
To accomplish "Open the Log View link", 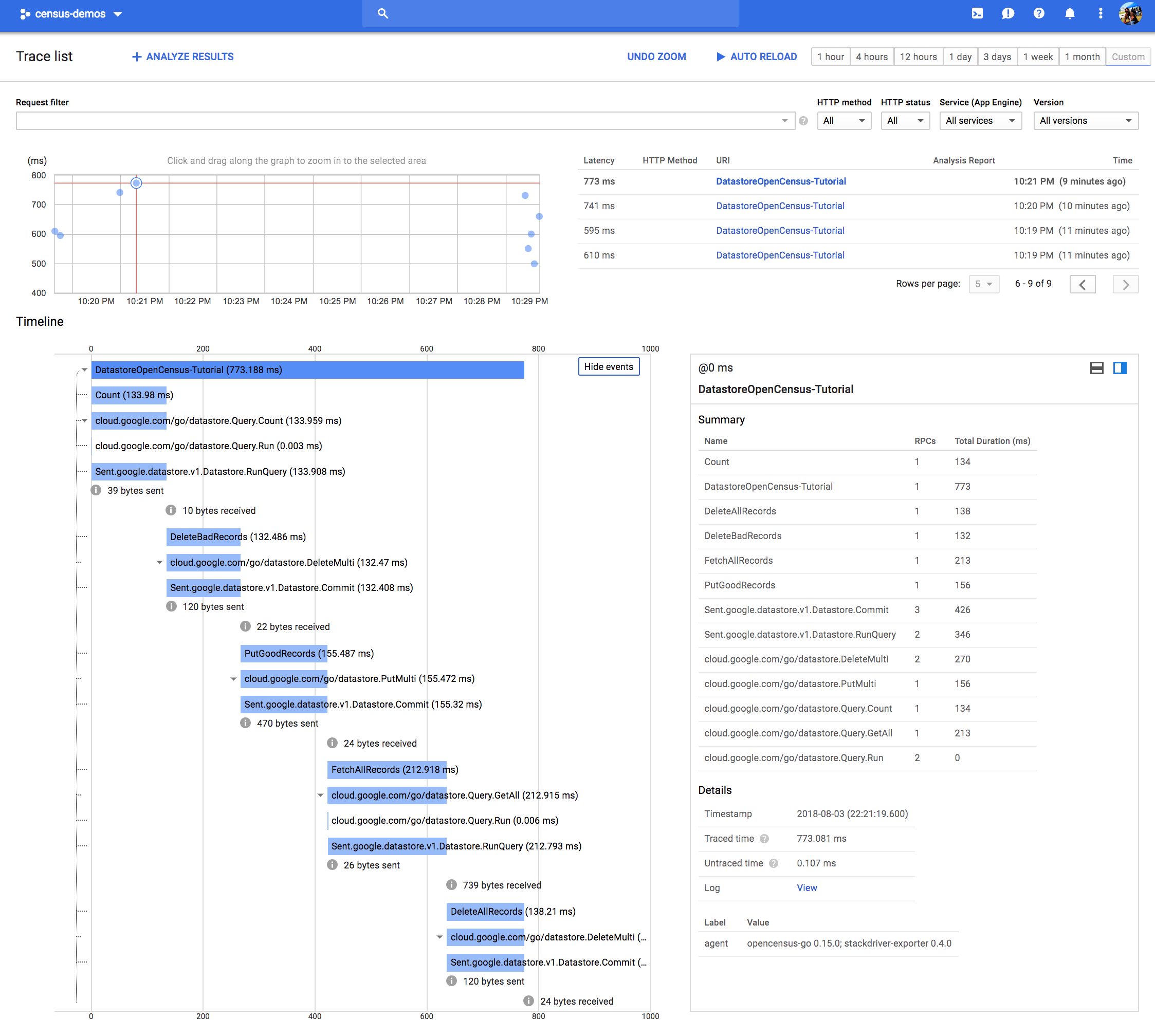I will pyautogui.click(x=806, y=887).
